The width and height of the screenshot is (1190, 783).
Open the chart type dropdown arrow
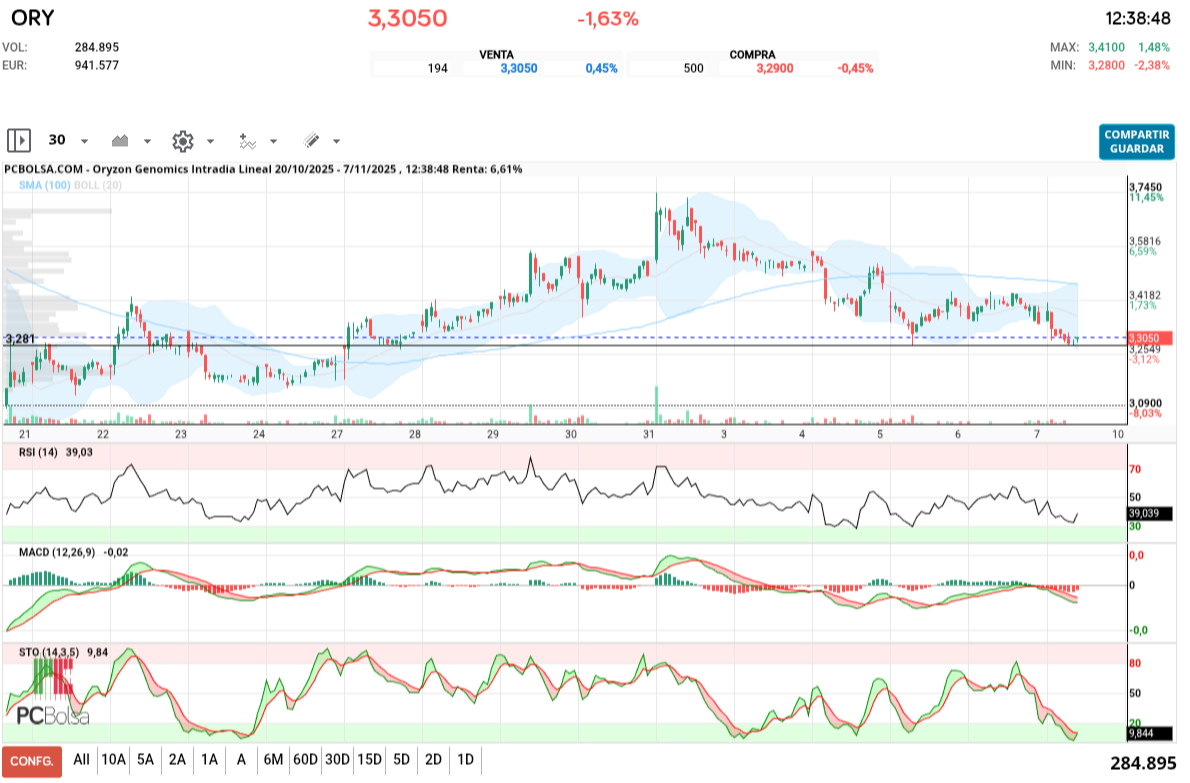click(x=147, y=141)
